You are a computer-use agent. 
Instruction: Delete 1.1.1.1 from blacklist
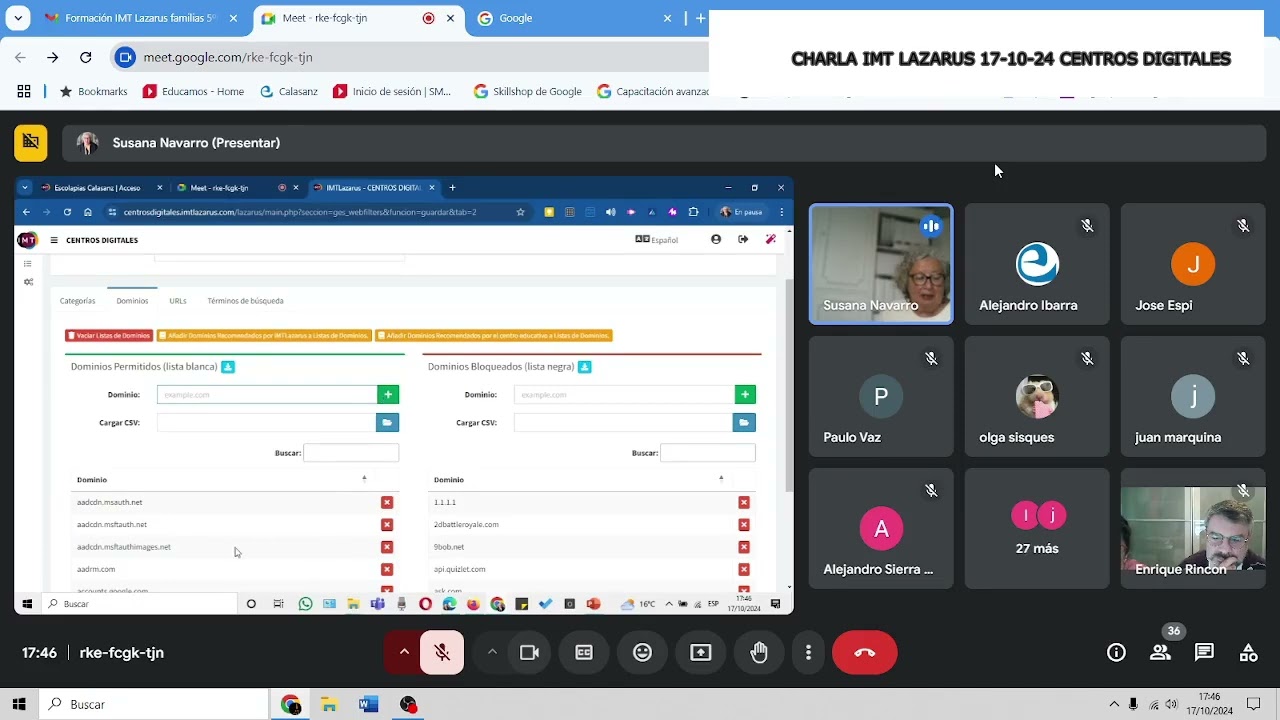pos(744,503)
